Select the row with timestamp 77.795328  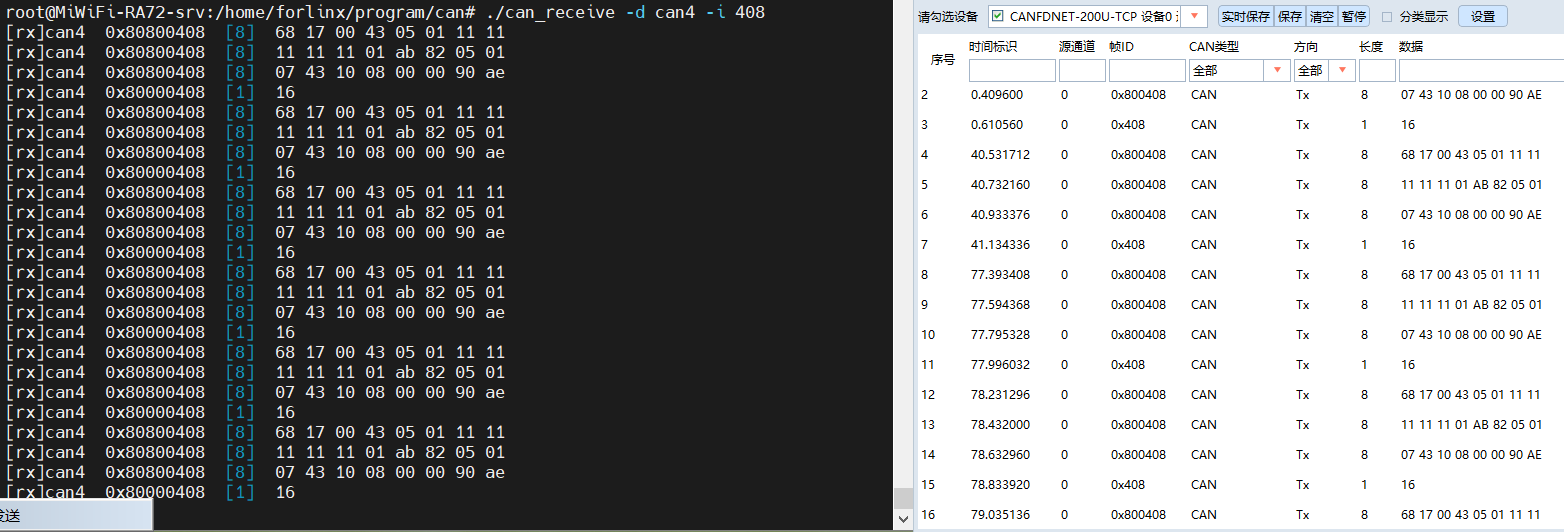point(1240,335)
